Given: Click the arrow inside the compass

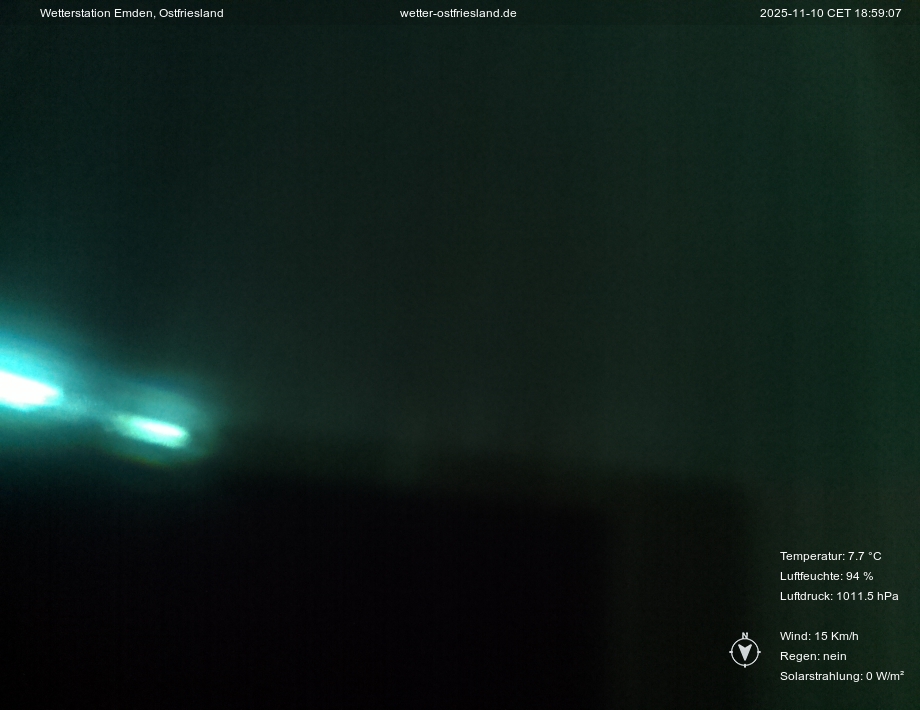Looking at the screenshot, I should tap(745, 653).
